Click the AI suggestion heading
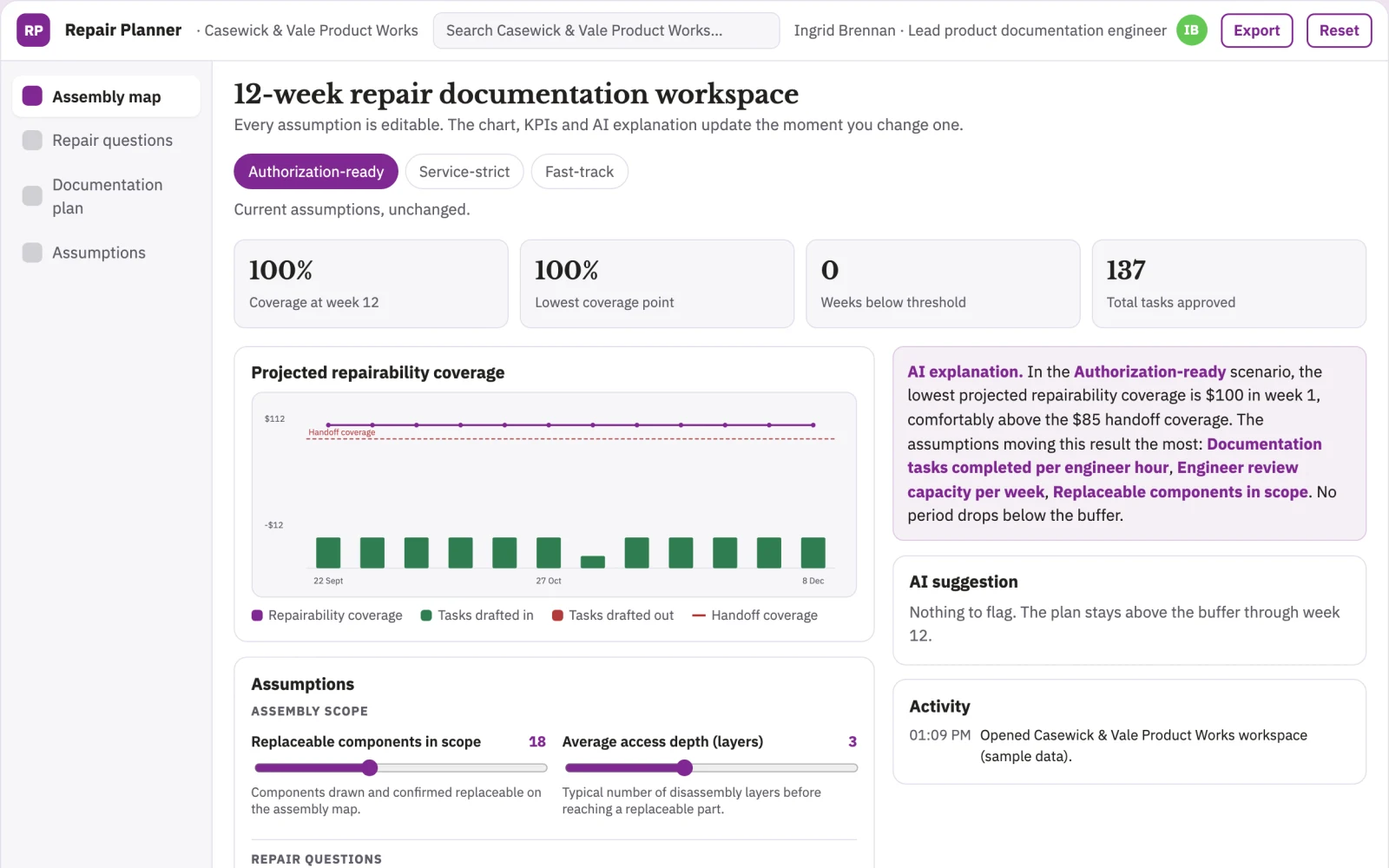 click(964, 582)
